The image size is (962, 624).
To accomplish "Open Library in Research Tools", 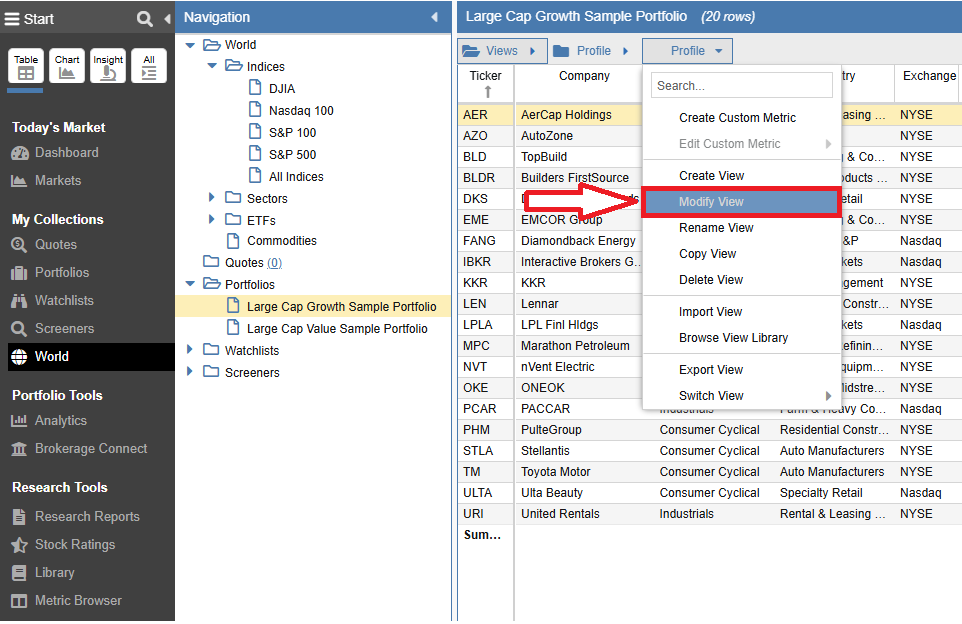I will click(x=43, y=572).
